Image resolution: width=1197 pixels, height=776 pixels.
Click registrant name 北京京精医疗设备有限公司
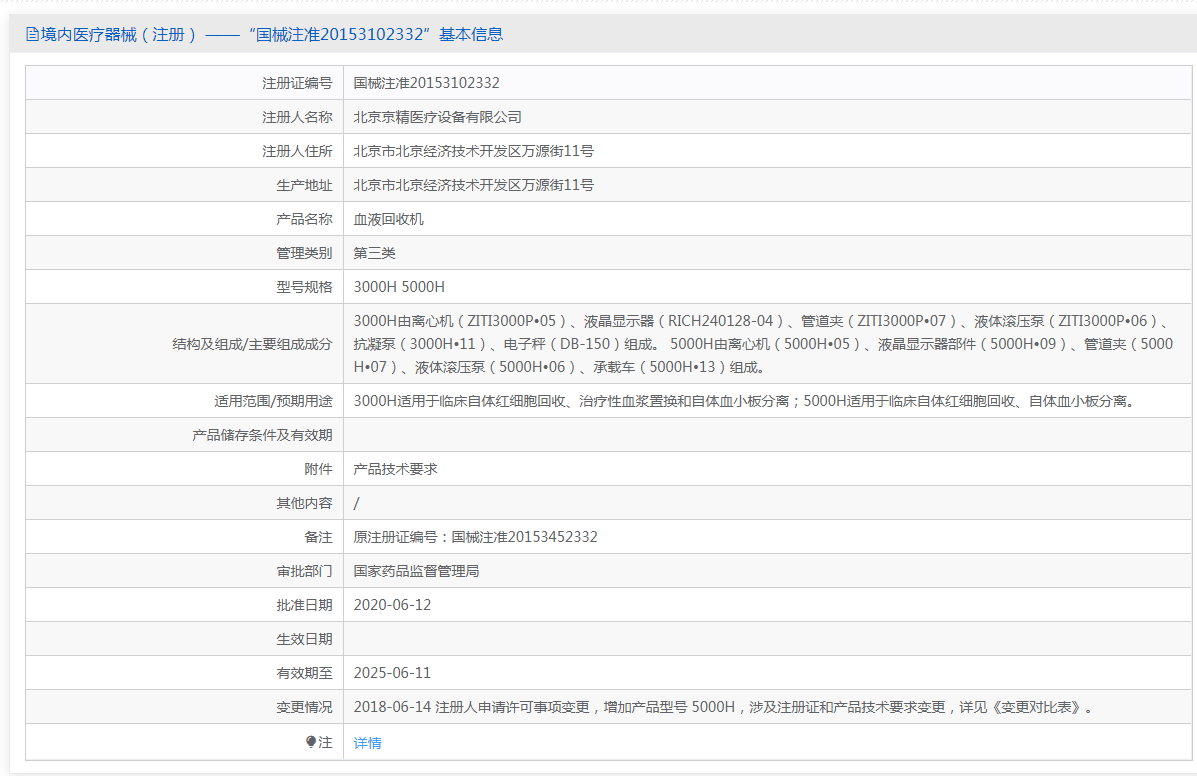pyautogui.click(x=437, y=117)
